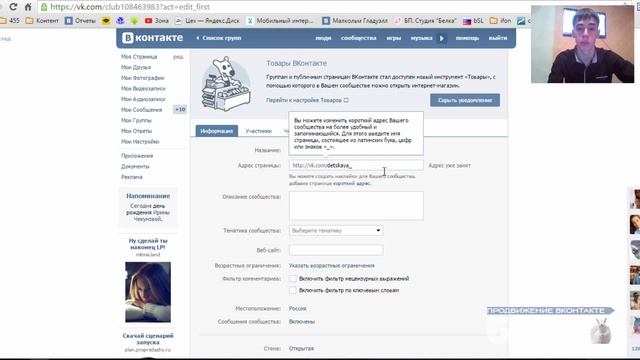Open Документы in left menu
The height and width of the screenshot is (360, 640).
(x=135, y=167)
